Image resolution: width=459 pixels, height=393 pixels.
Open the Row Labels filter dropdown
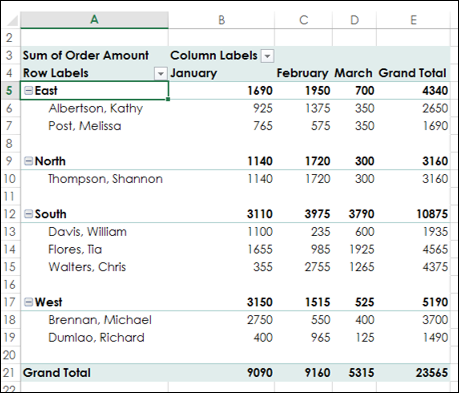[161, 73]
